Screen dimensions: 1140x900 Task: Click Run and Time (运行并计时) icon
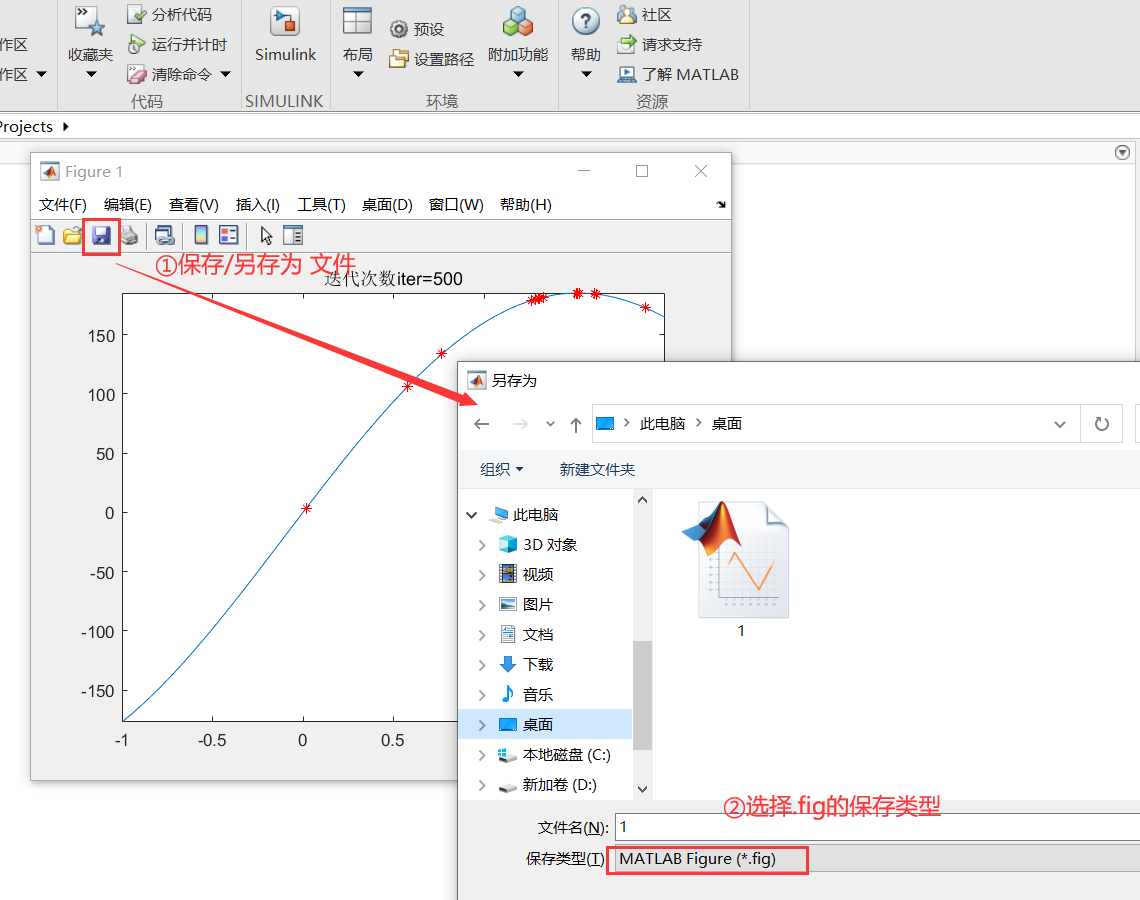(137, 44)
